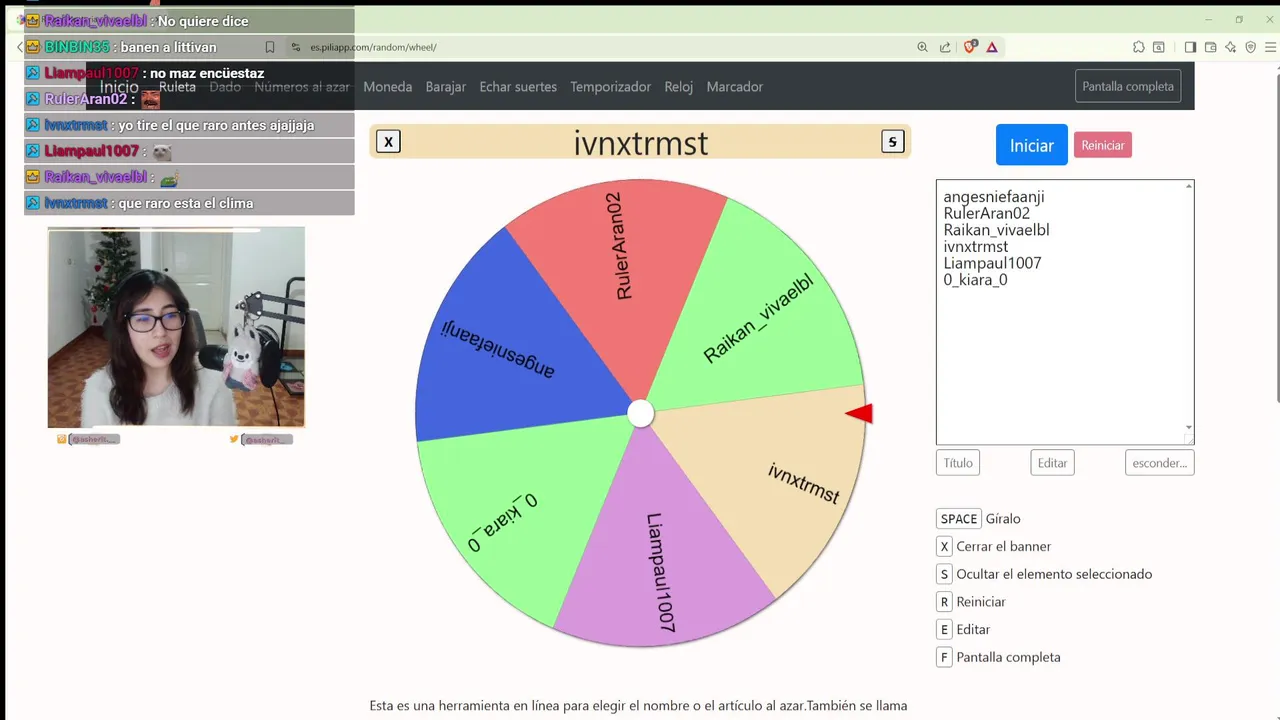Click the pink Reiniciar button

(1103, 145)
